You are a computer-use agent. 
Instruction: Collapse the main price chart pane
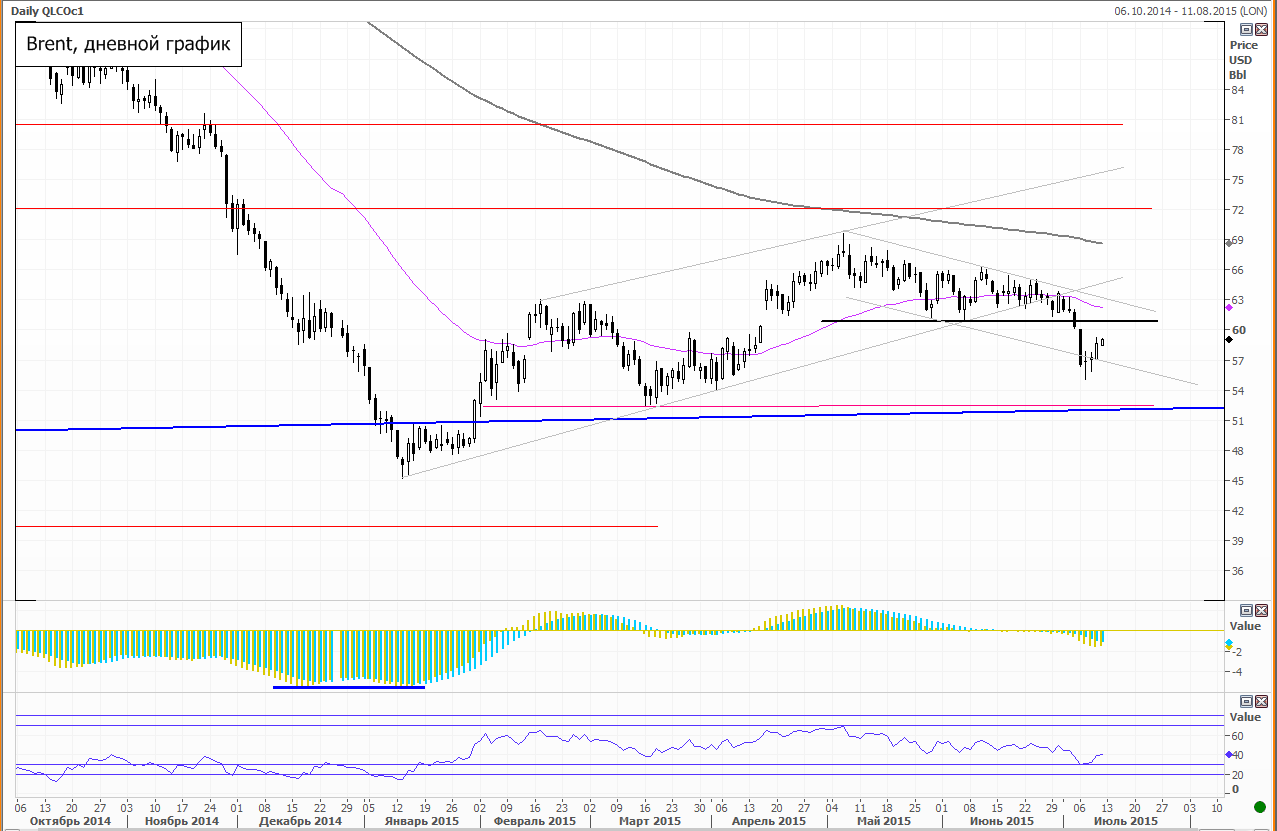1246,31
